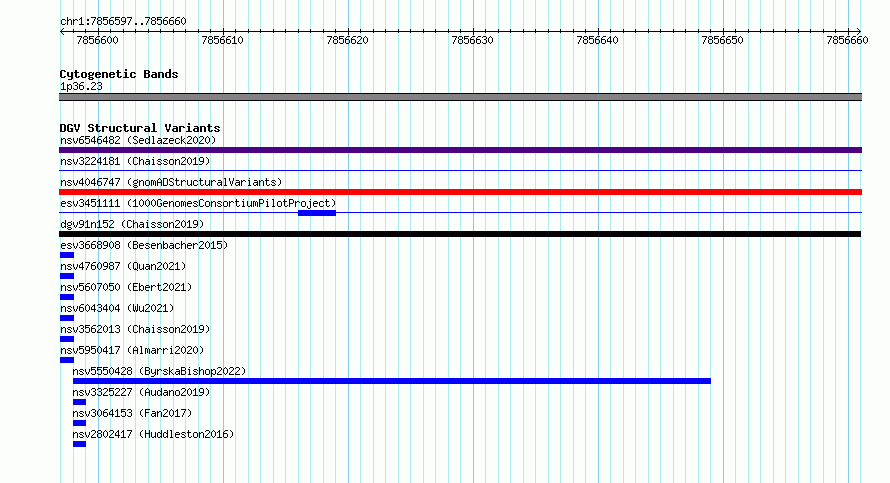The width and height of the screenshot is (890, 483).
Task: Click ruler position 7856600
Action: [x=98, y=40]
